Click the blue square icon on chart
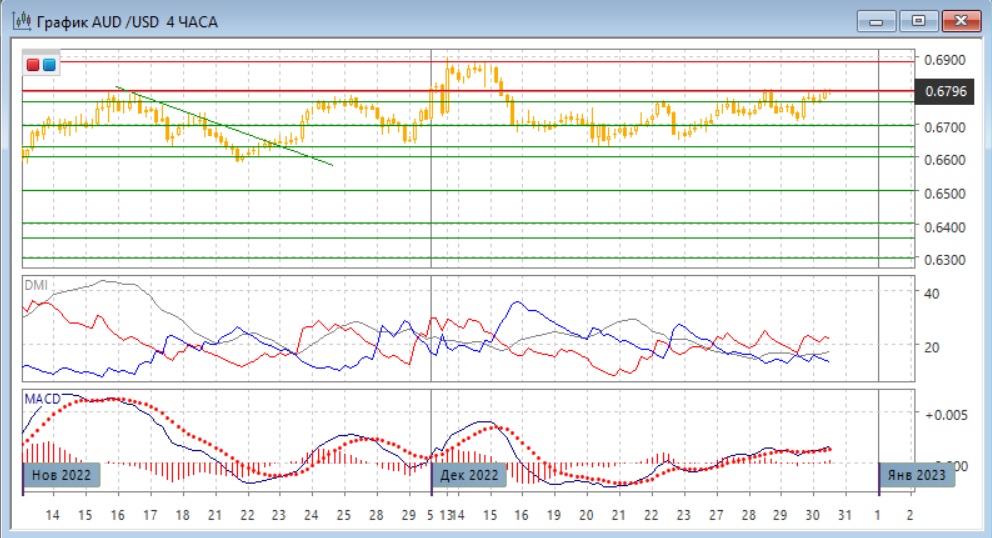Image resolution: width=992 pixels, height=538 pixels. (48, 65)
